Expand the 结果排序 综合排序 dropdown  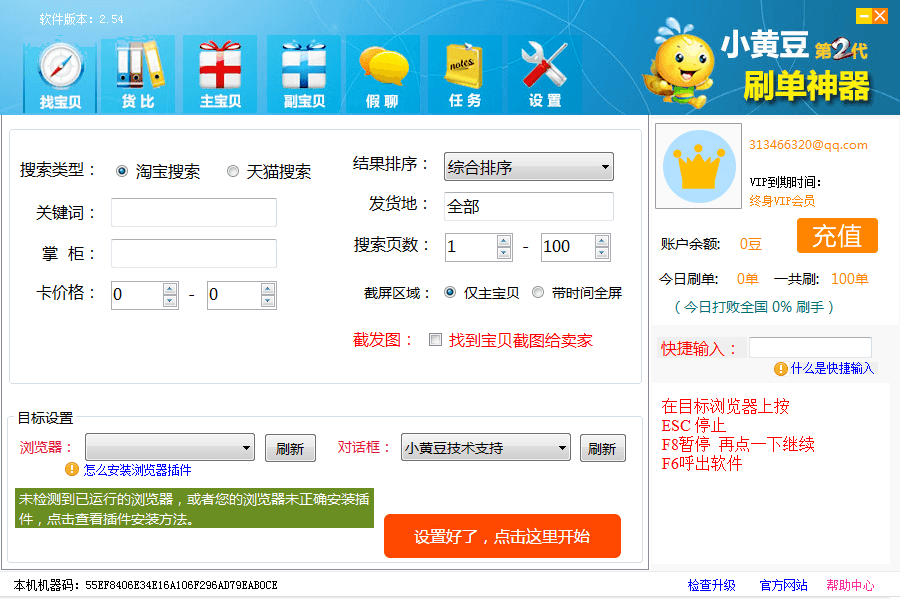point(529,167)
